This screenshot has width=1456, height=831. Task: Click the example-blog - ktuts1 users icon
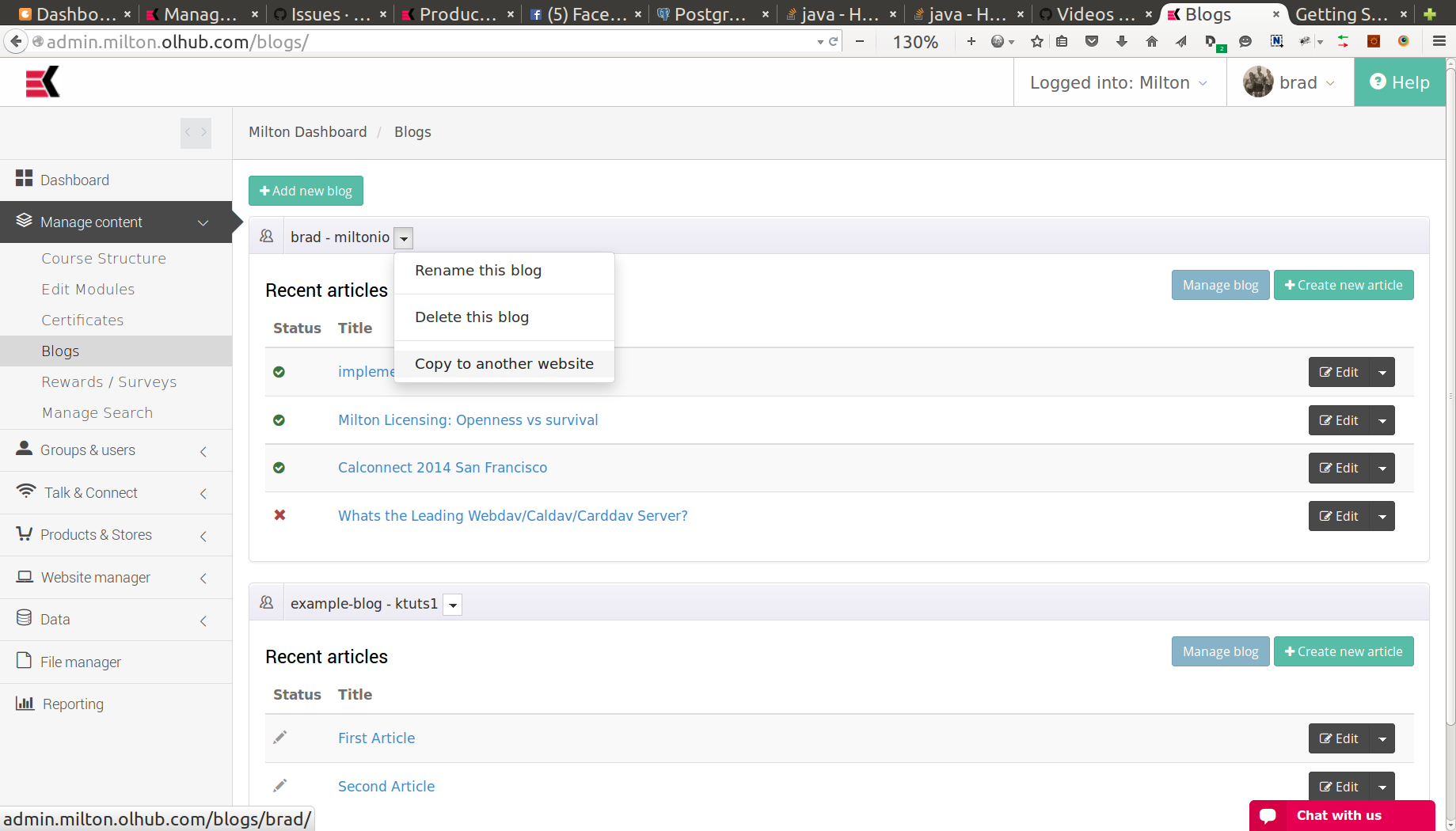point(266,602)
